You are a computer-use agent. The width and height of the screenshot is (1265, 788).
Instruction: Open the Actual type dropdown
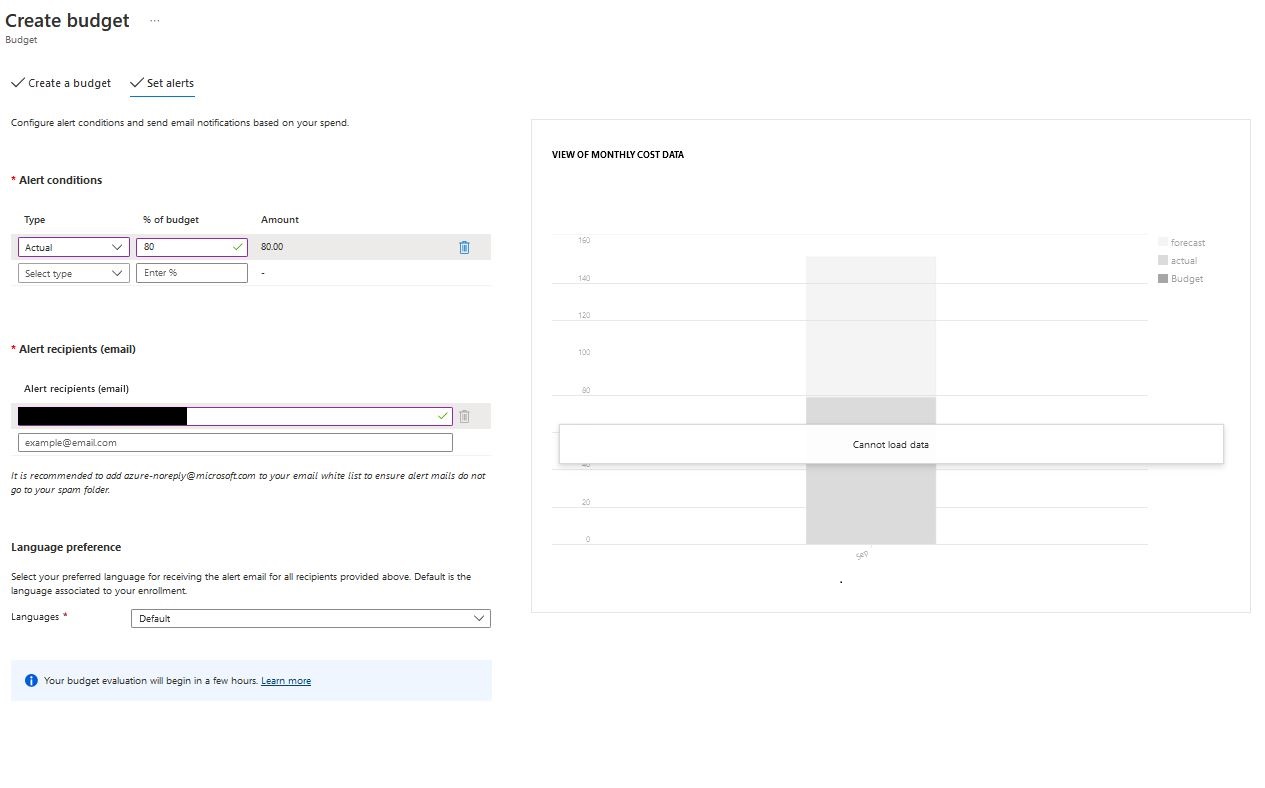(74, 247)
